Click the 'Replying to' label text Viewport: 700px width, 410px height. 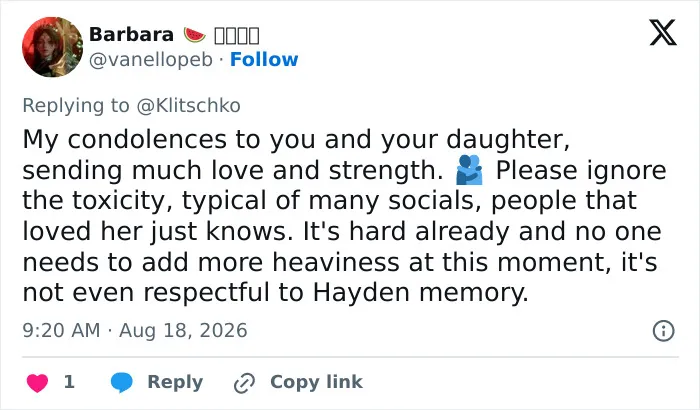(x=76, y=106)
